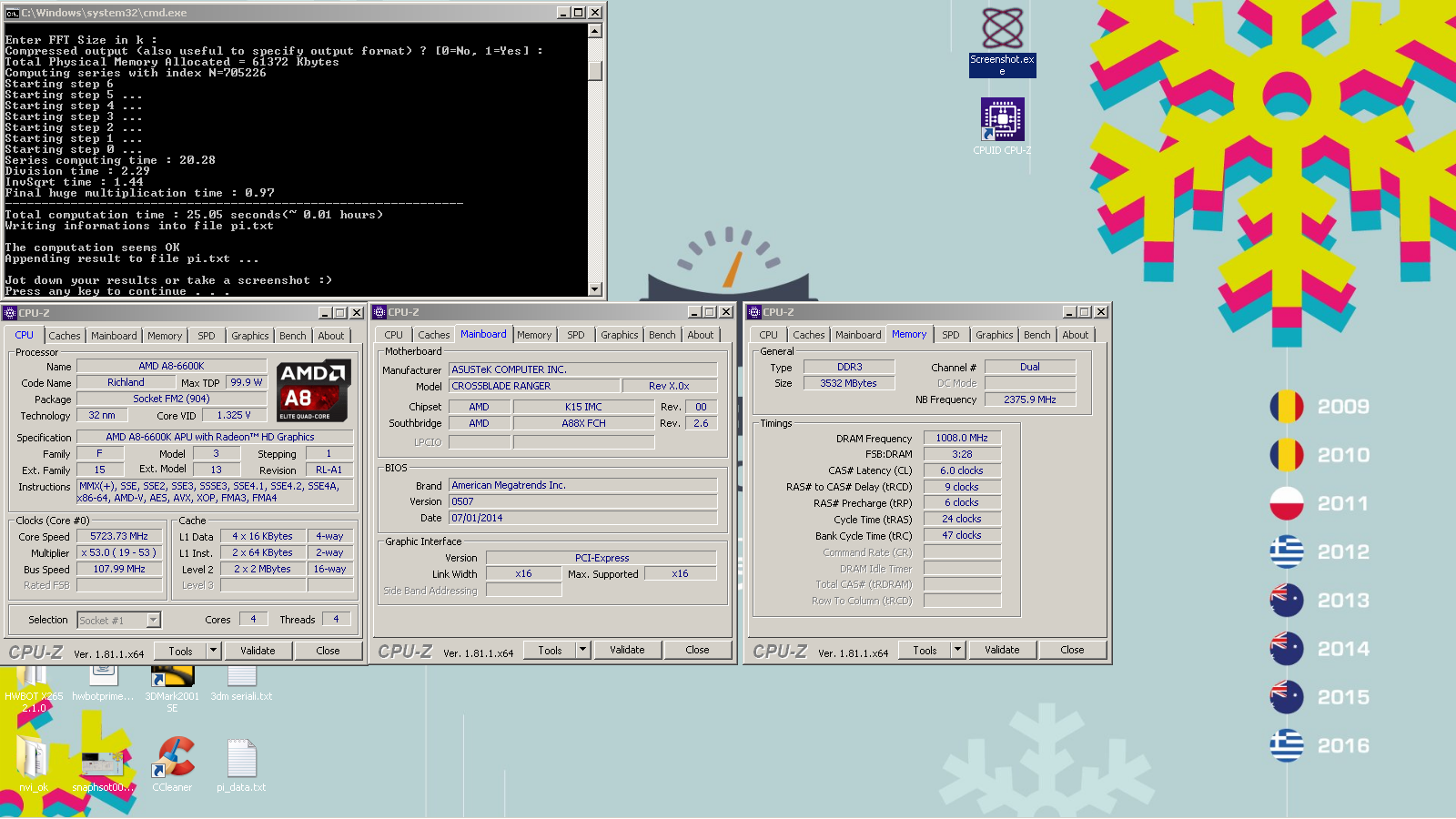Screen dimensions: 1456x819
Task: Select the CCleaner shortcut icon
Action: coord(172,764)
